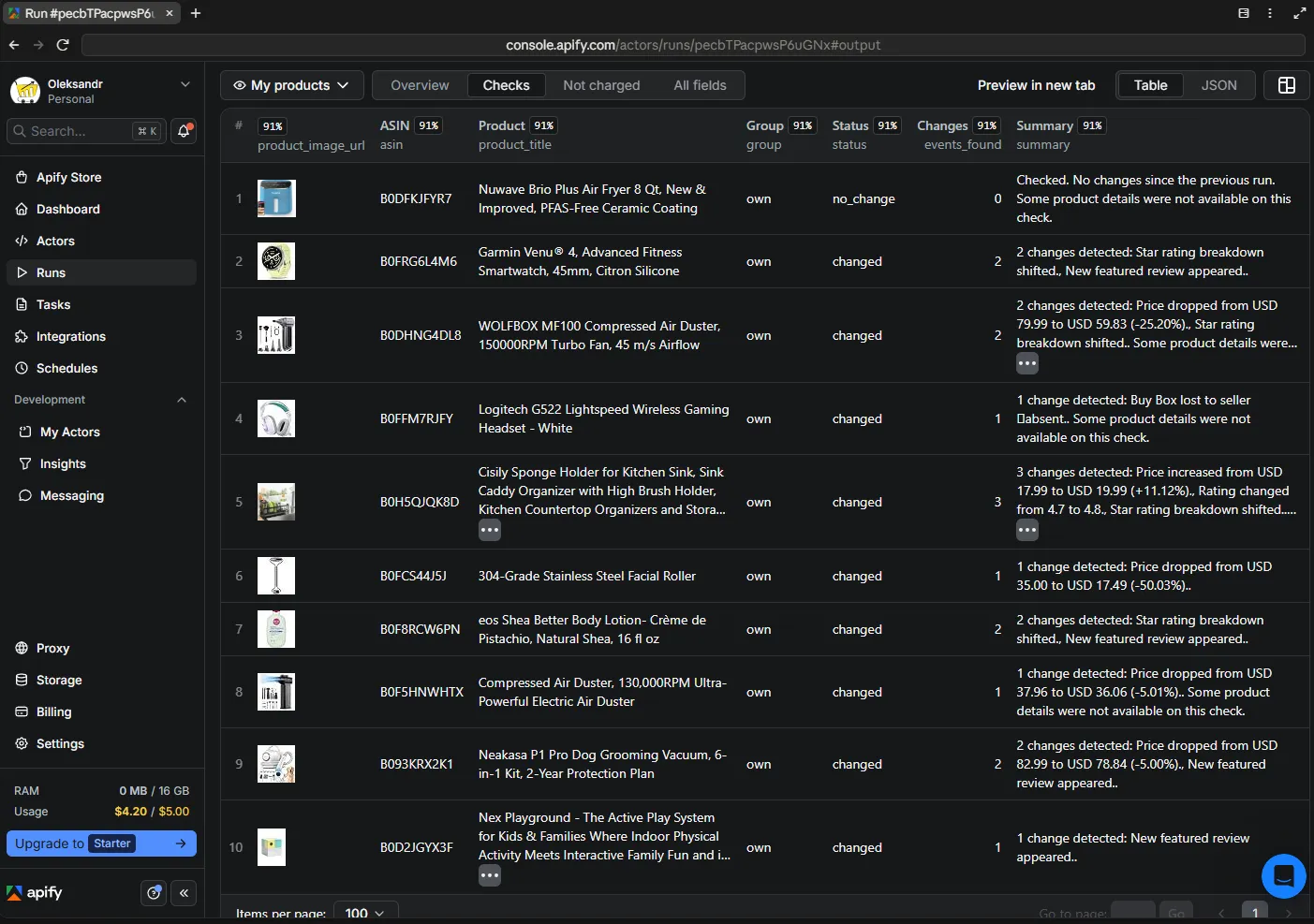This screenshot has height=924, width=1314.
Task: Toggle the split layout view icon
Action: pos(1287,85)
